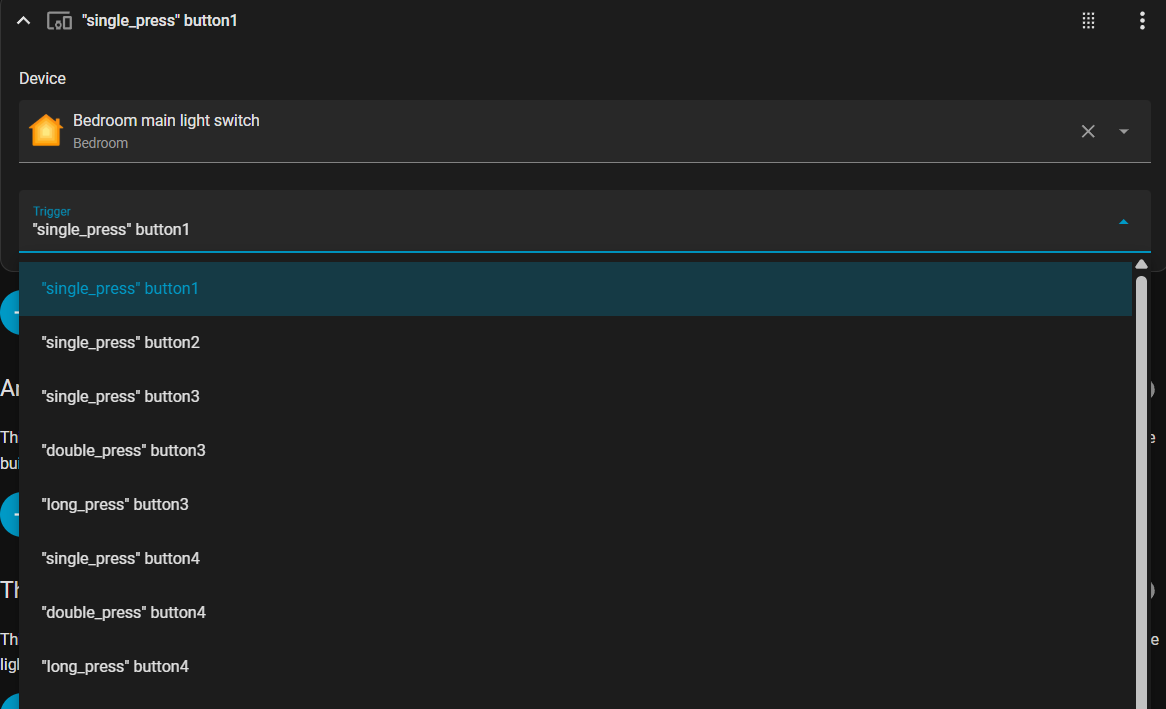Pick "double_press" button4 from list
1166x709 pixels.
coord(123,613)
